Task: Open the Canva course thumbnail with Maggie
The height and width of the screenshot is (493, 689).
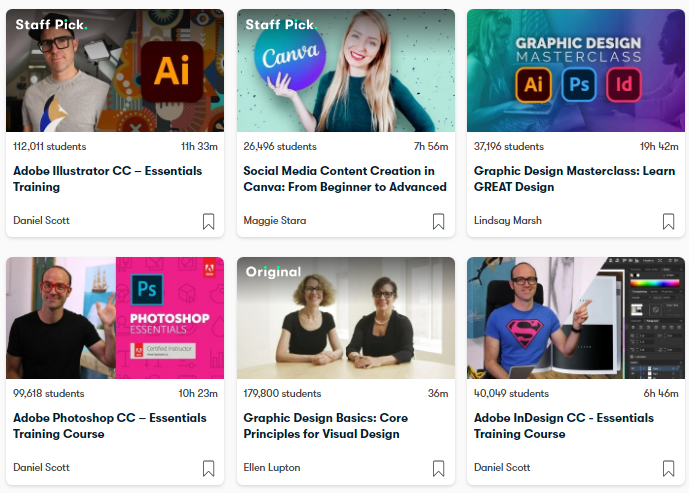Action: pos(346,70)
